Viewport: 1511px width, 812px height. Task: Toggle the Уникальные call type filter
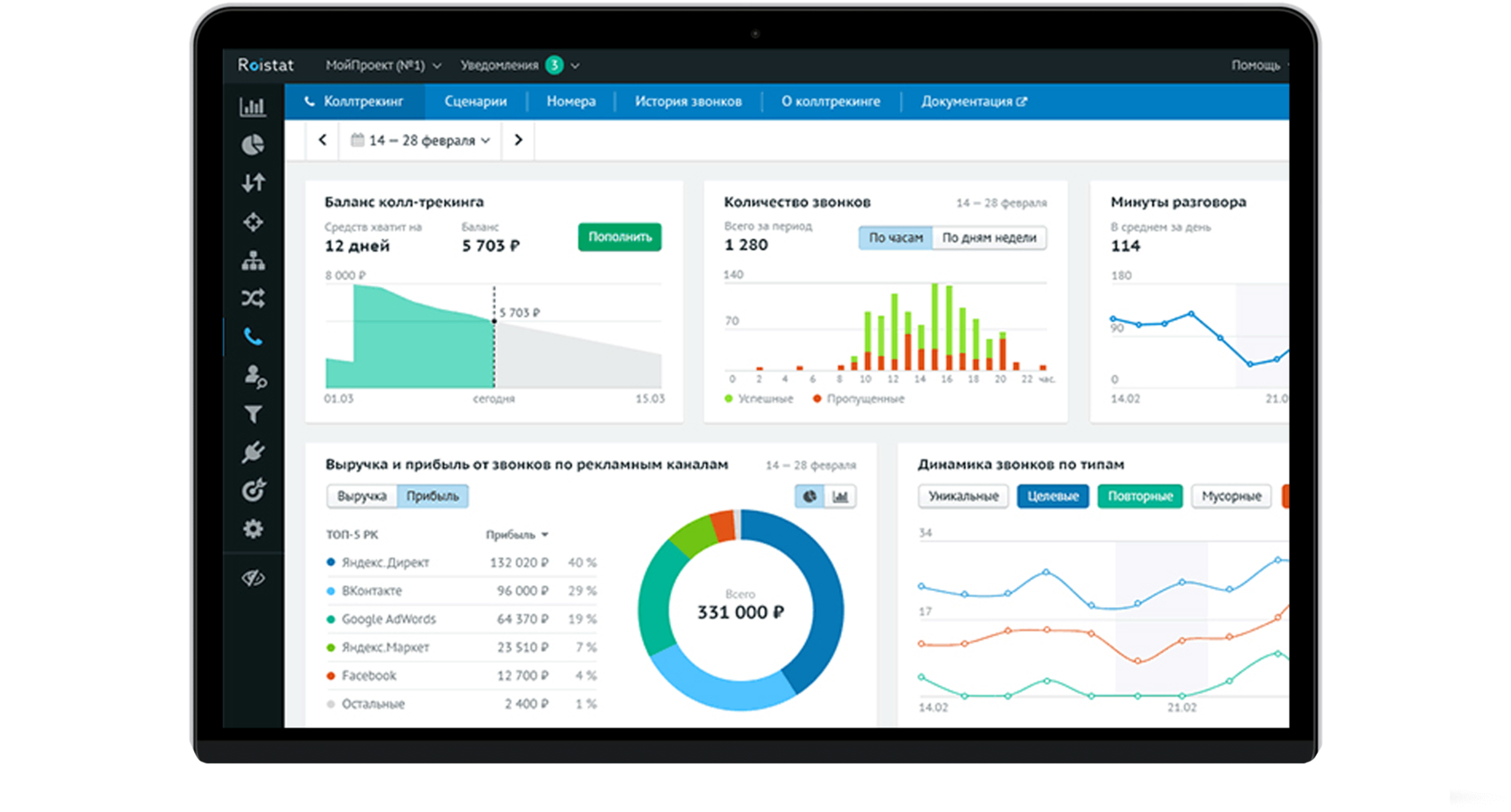(963, 496)
